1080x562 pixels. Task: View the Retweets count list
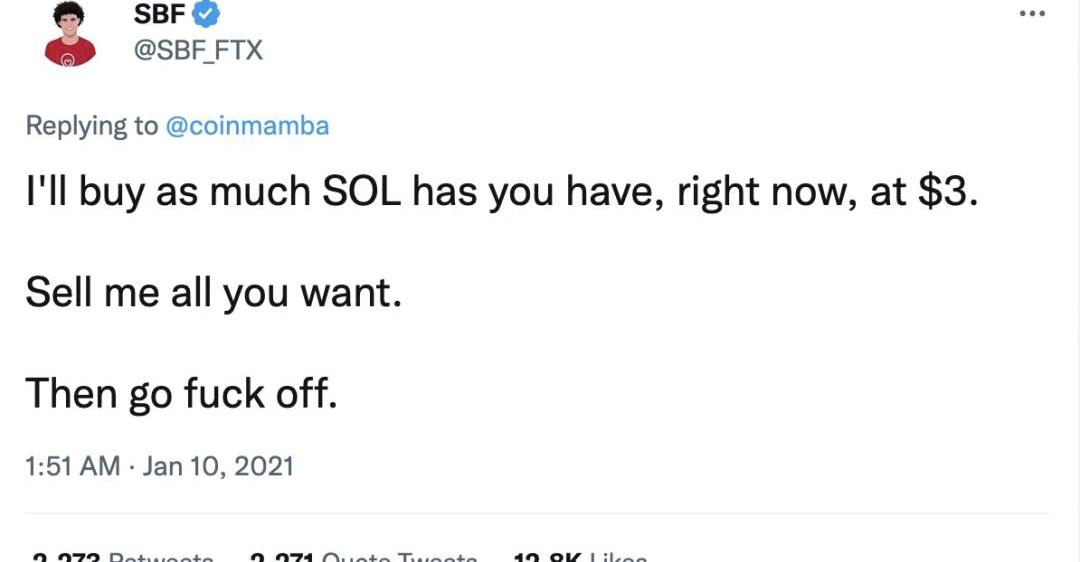tap(160, 557)
